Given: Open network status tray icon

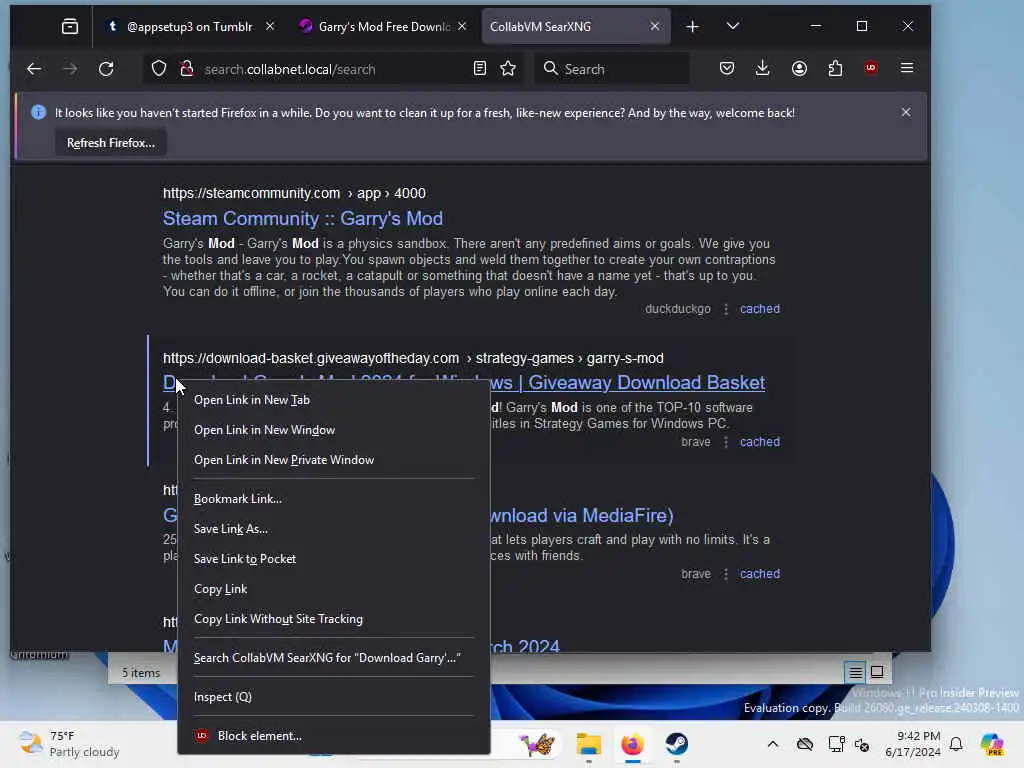Looking at the screenshot, I should point(836,744).
